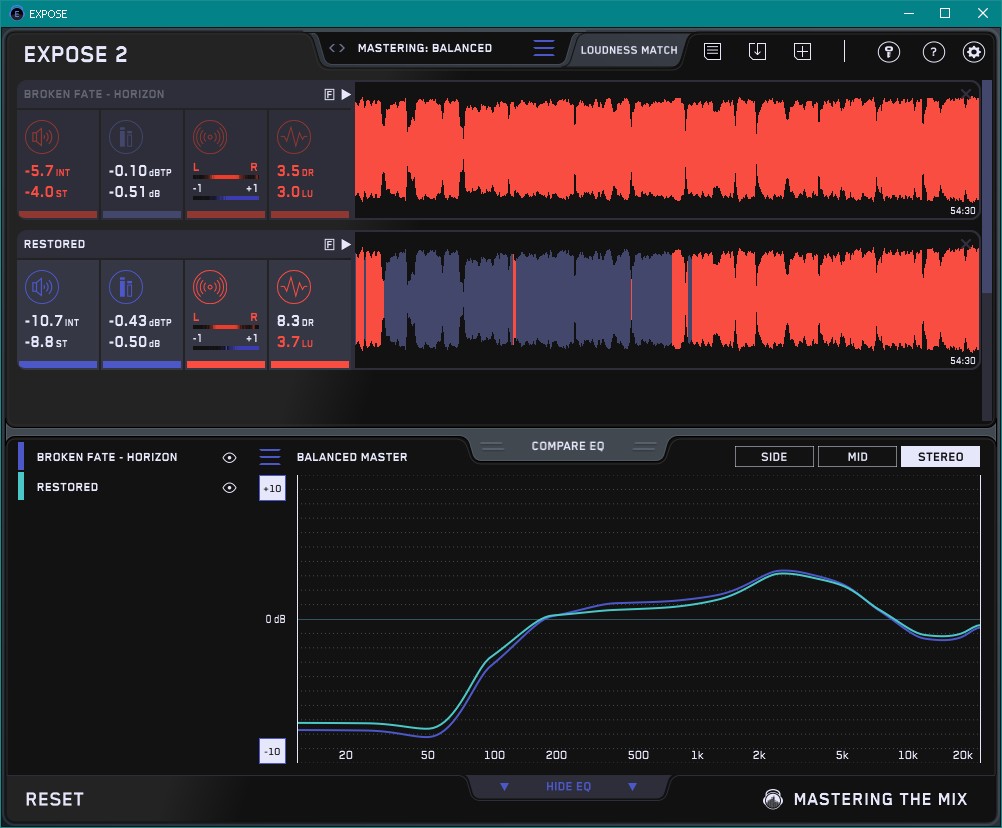Open the license key icon

[889, 52]
